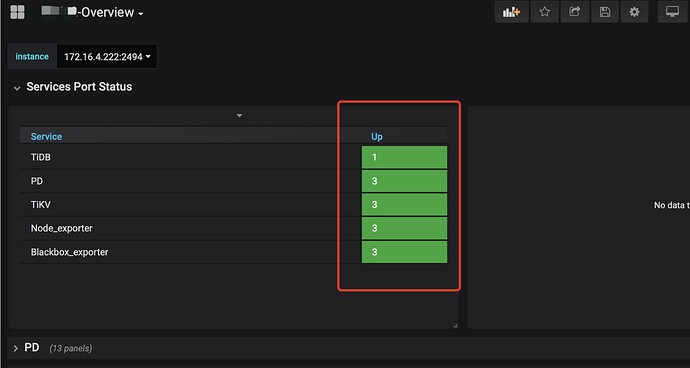Click the Add panel chart icon
The width and height of the screenshot is (690, 368).
(511, 12)
